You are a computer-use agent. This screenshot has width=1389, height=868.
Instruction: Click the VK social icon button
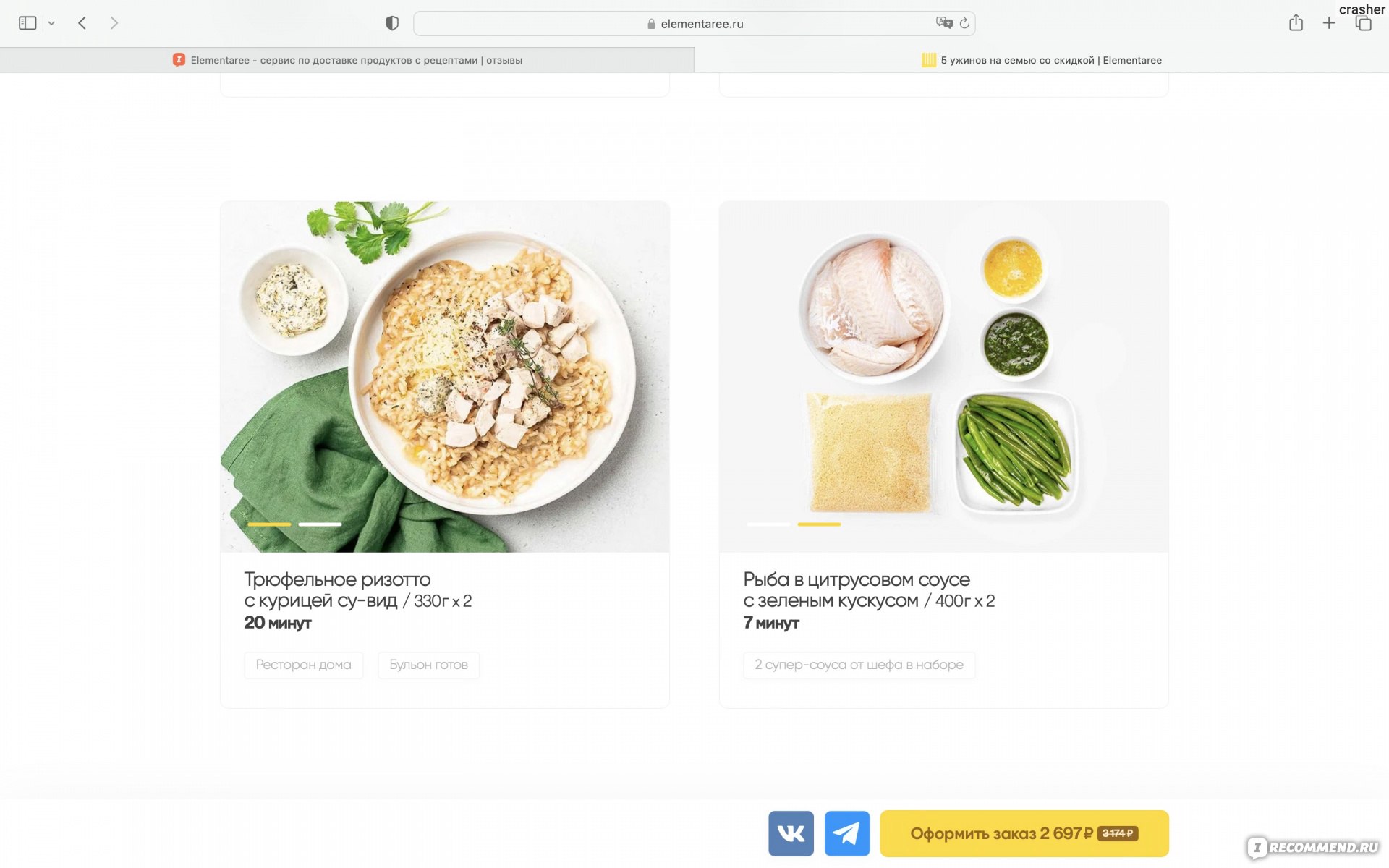pos(790,832)
